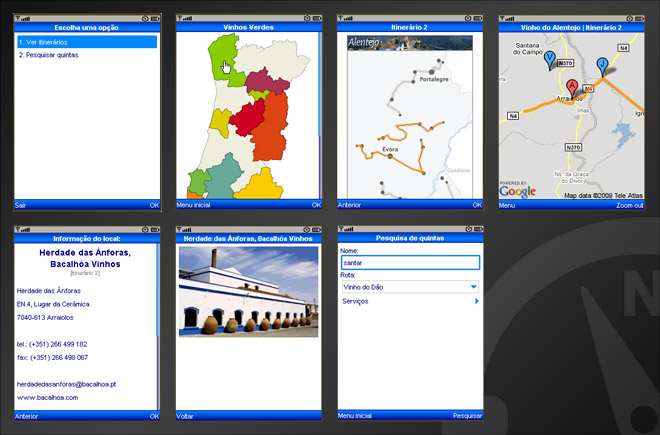Click 'OK' softkey on Informação do local

coord(154,416)
